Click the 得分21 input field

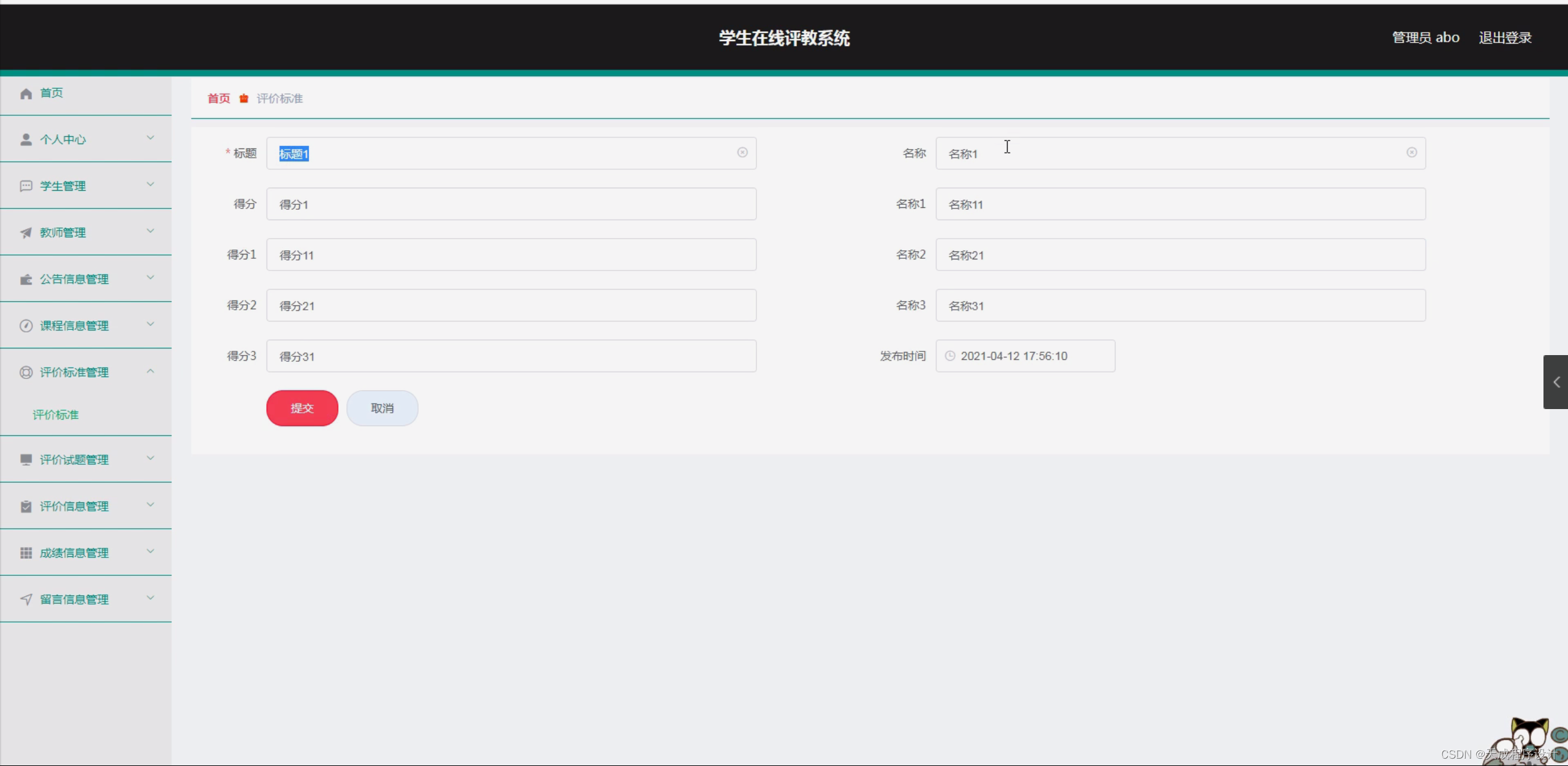(x=511, y=305)
